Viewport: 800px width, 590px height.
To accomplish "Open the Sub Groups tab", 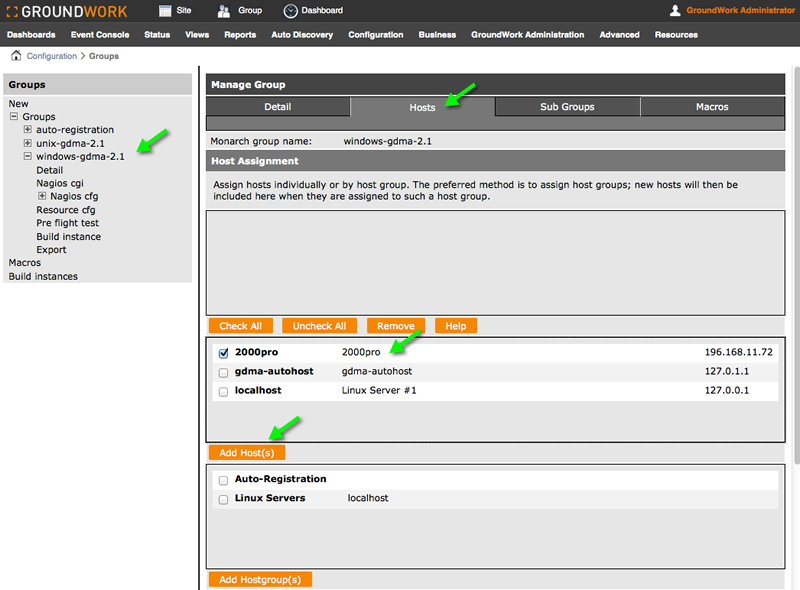I will pyautogui.click(x=567, y=107).
